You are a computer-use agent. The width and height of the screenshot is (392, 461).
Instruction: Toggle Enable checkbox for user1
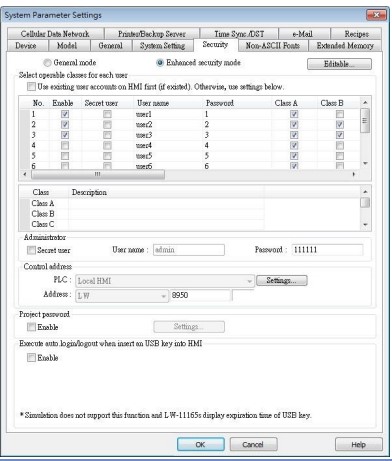pyautogui.click(x=65, y=114)
